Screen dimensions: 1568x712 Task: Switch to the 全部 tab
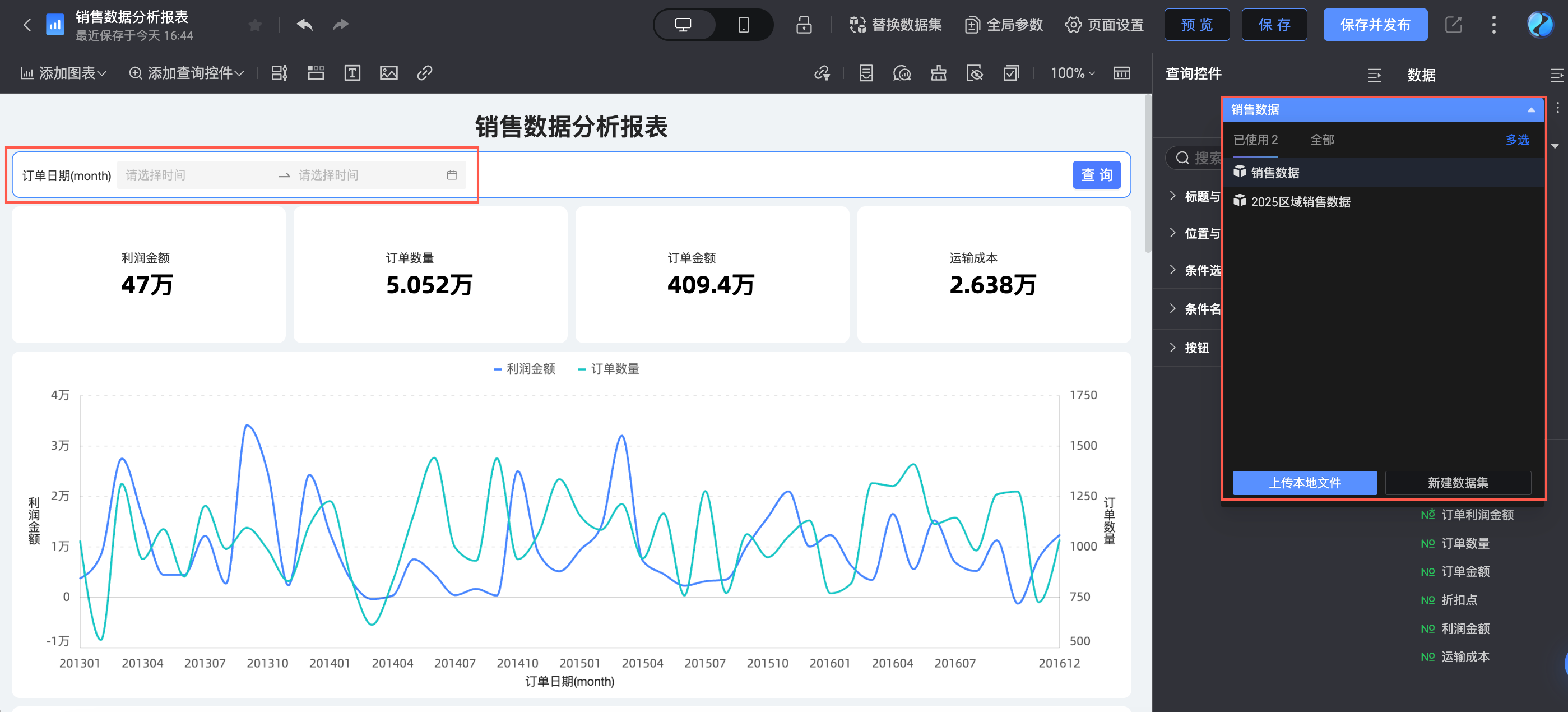click(1321, 140)
